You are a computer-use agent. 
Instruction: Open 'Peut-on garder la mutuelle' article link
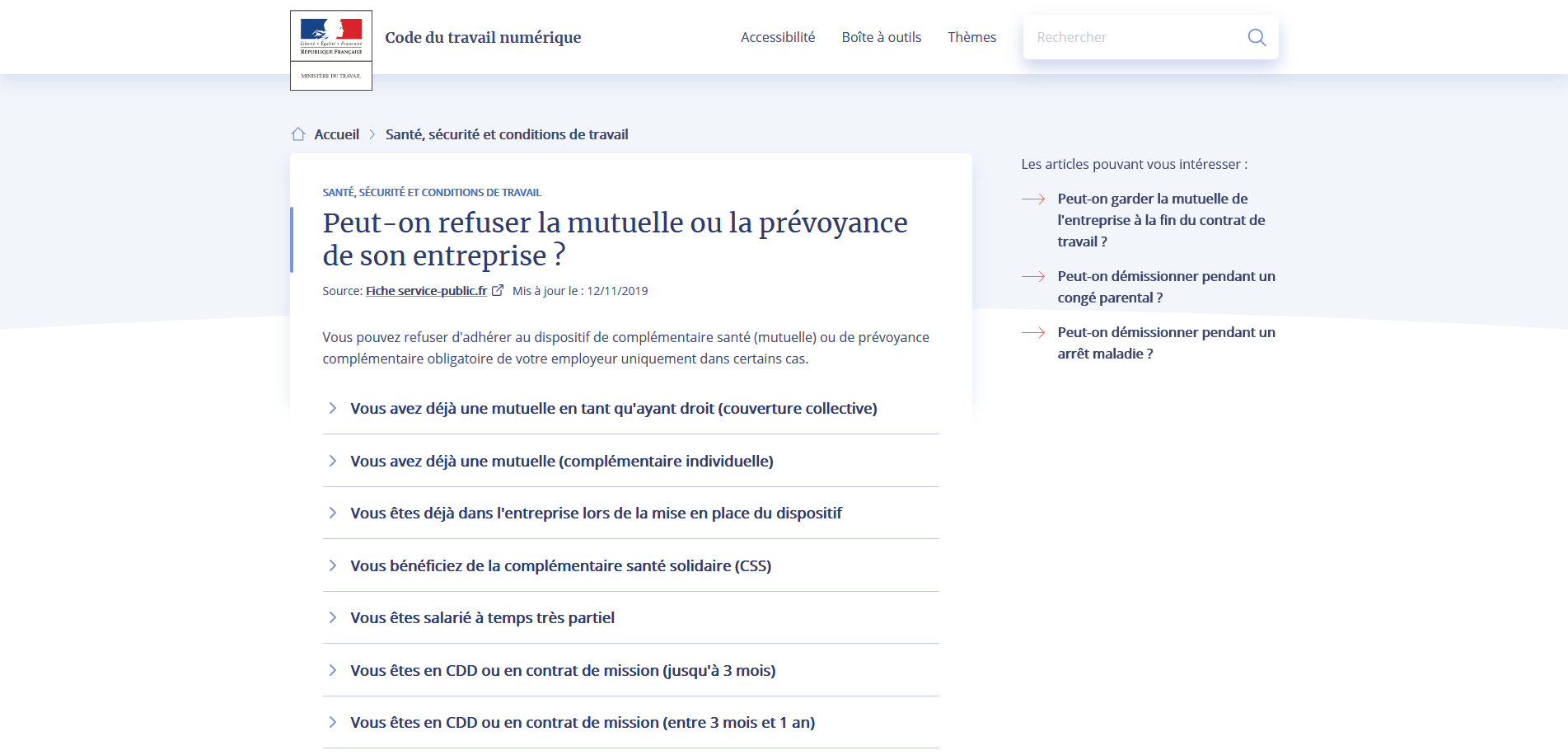point(1161,220)
